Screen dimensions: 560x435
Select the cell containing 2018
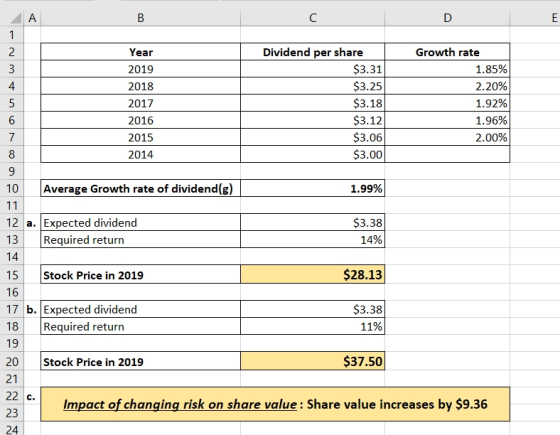[141, 86]
